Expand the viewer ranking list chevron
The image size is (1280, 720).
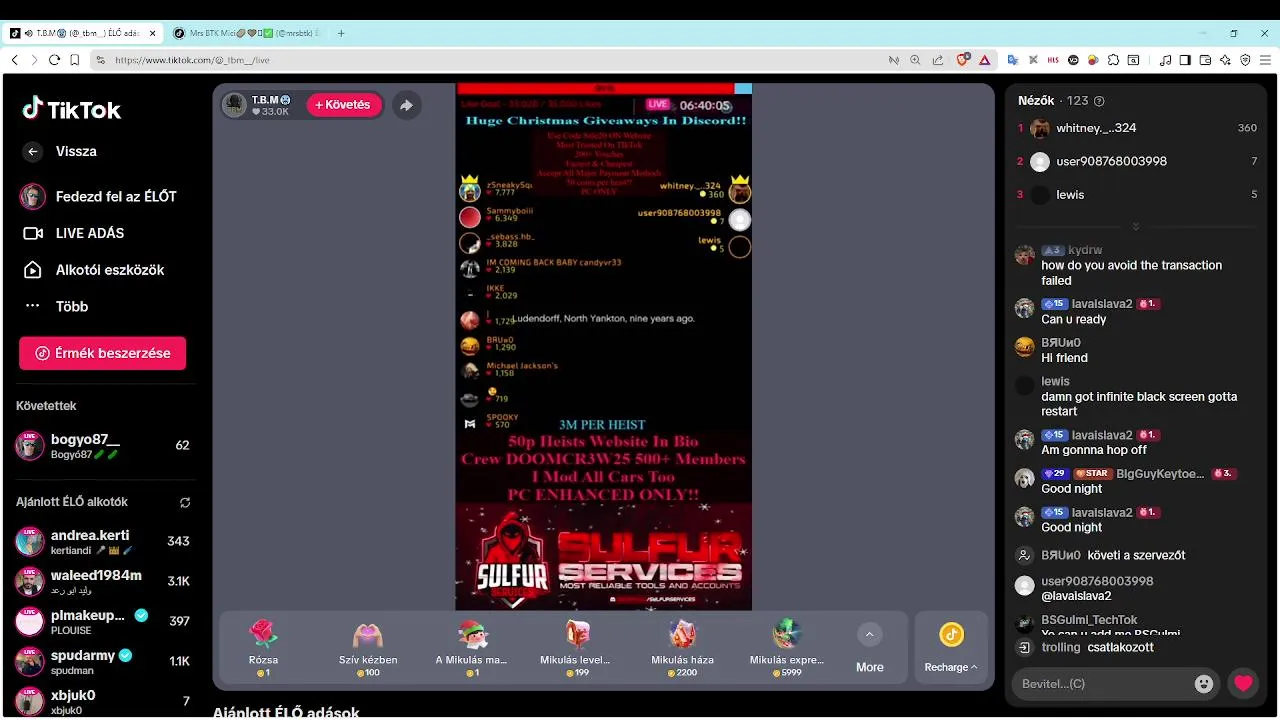pos(1135,227)
